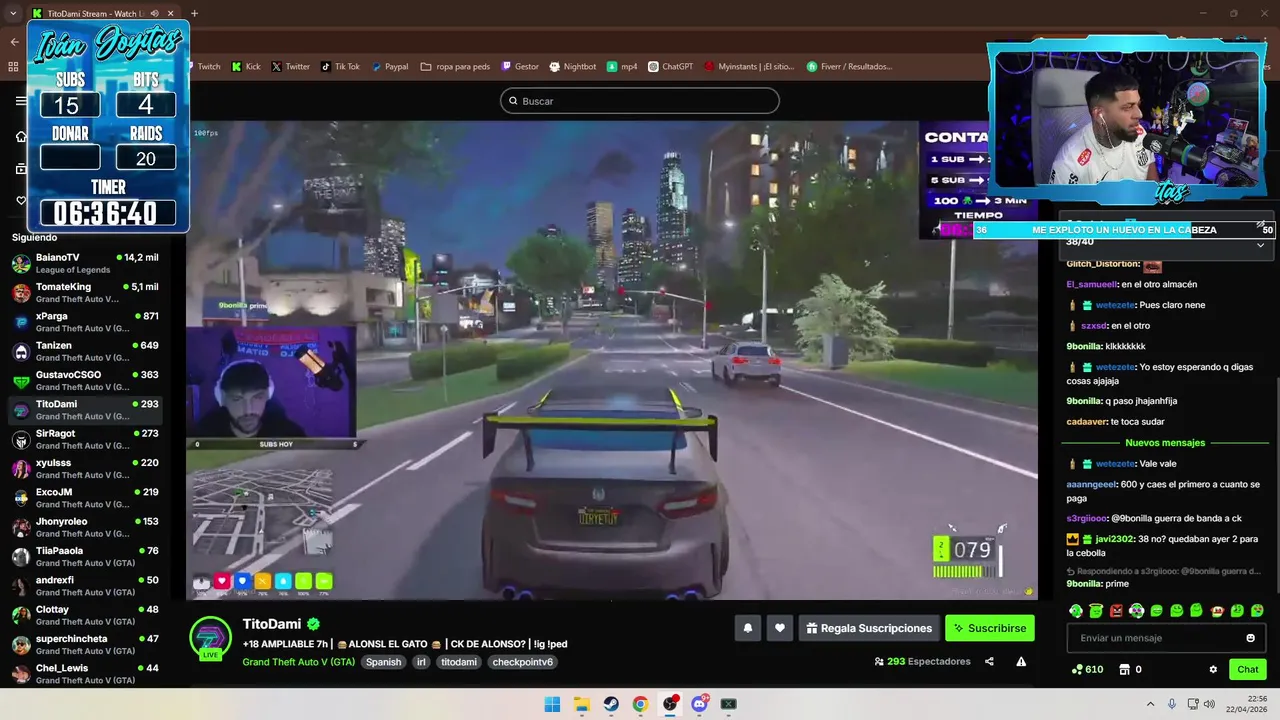Mute the TitoDami Stream tab audio icon
Image resolution: width=1280 pixels, height=720 pixels.
point(154,13)
